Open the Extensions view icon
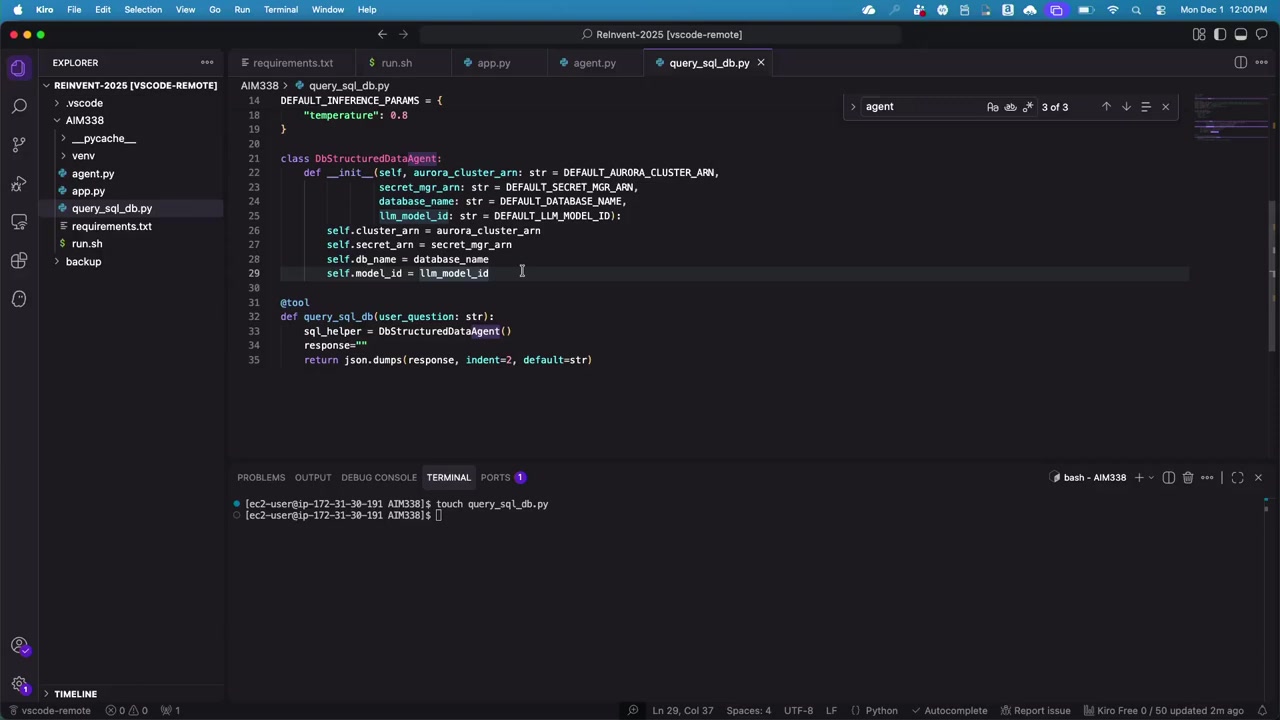1280x720 pixels. (19, 261)
